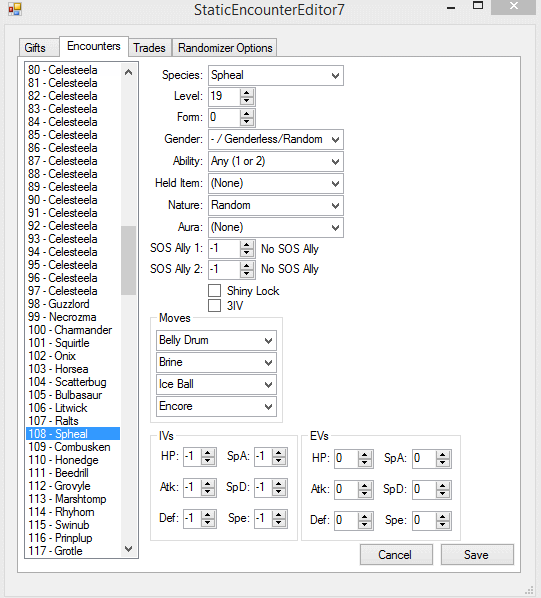Select 112 - Grovyle in the list
Viewport: 541px width, 598px height.
pyautogui.click(x=73, y=486)
